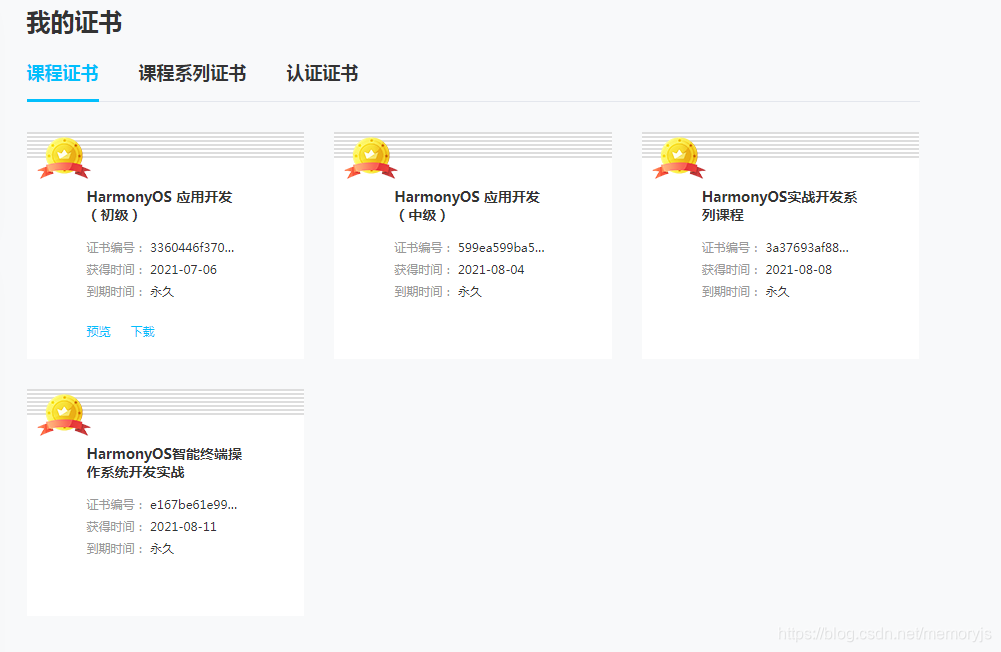Click medal icon on HarmonyOS 应用开发（初级）card
The height and width of the screenshot is (652, 1001).
(64, 158)
